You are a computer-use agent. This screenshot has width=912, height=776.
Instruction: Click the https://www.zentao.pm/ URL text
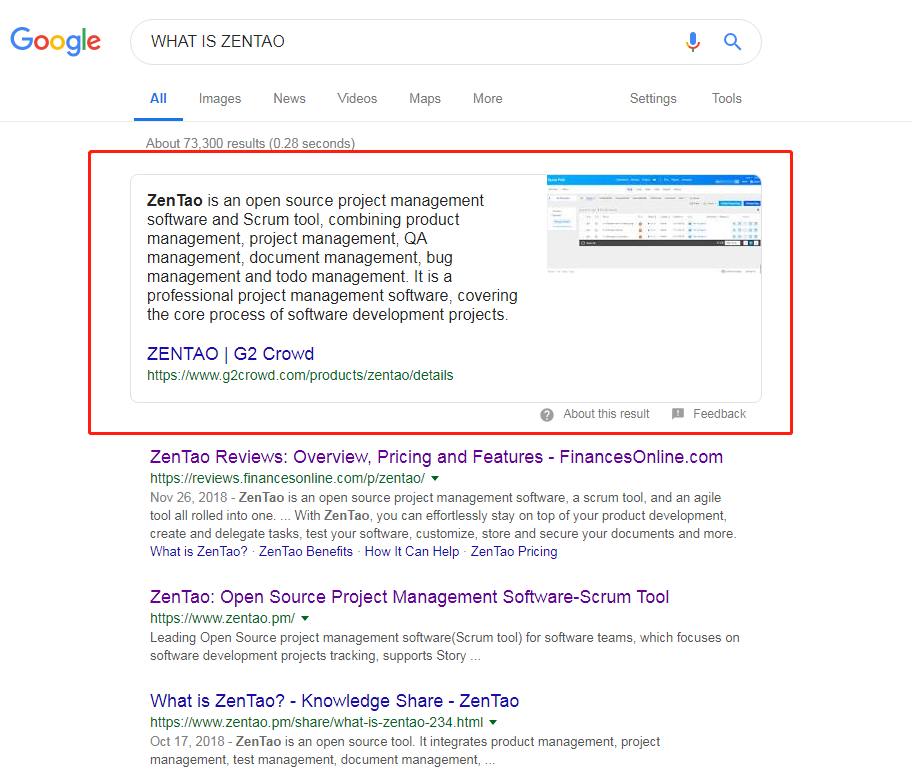tap(222, 618)
